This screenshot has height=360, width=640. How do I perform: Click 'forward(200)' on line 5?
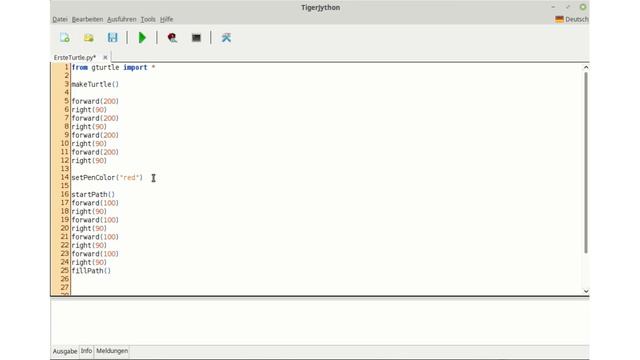[x=95, y=101]
